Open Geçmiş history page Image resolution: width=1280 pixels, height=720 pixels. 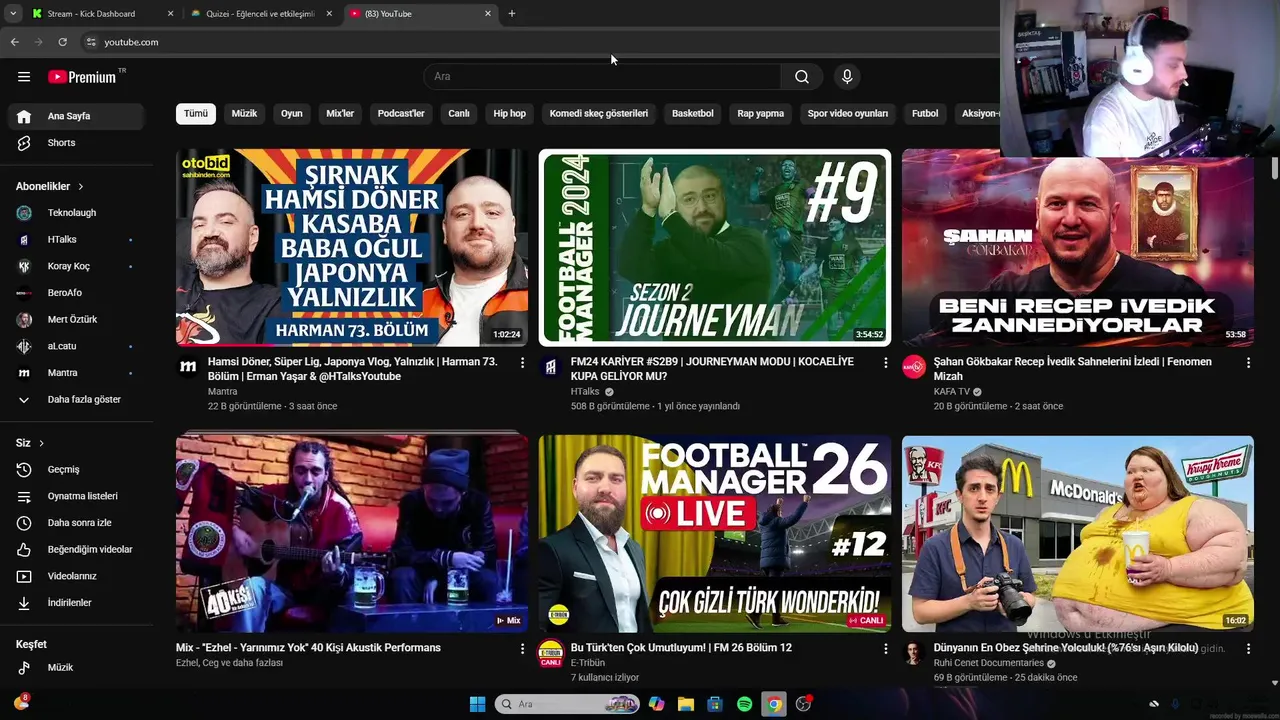click(76, 469)
